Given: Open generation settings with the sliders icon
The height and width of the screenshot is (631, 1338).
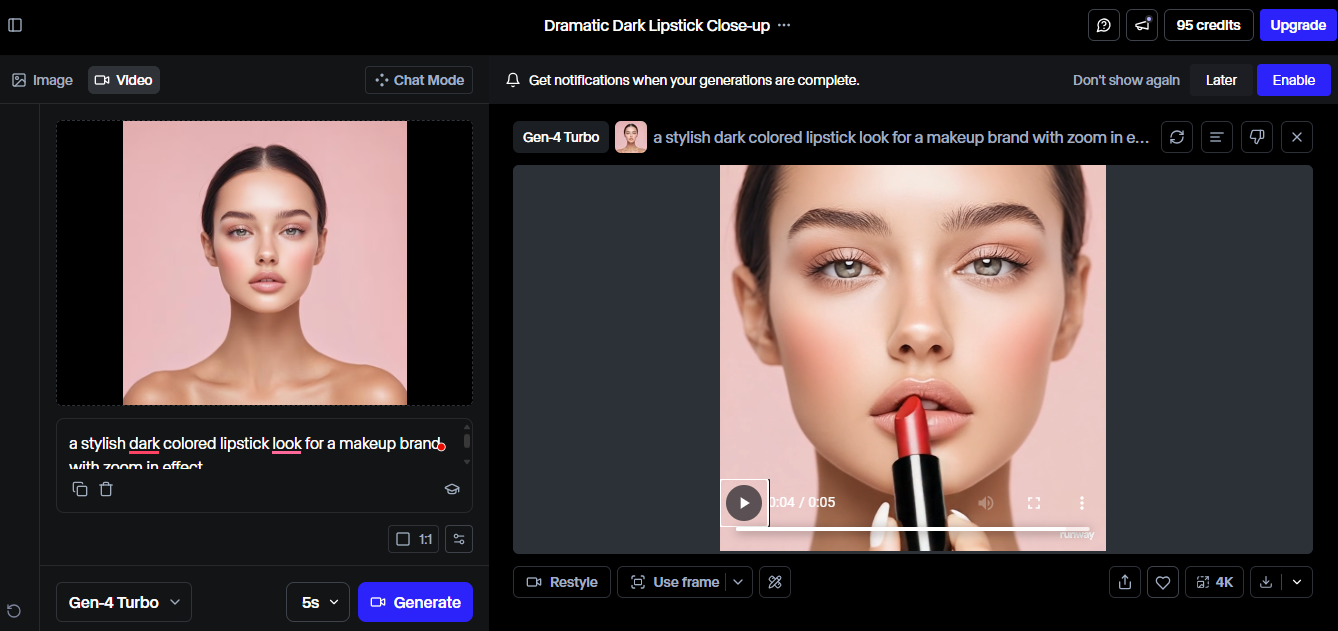Looking at the screenshot, I should (x=458, y=538).
